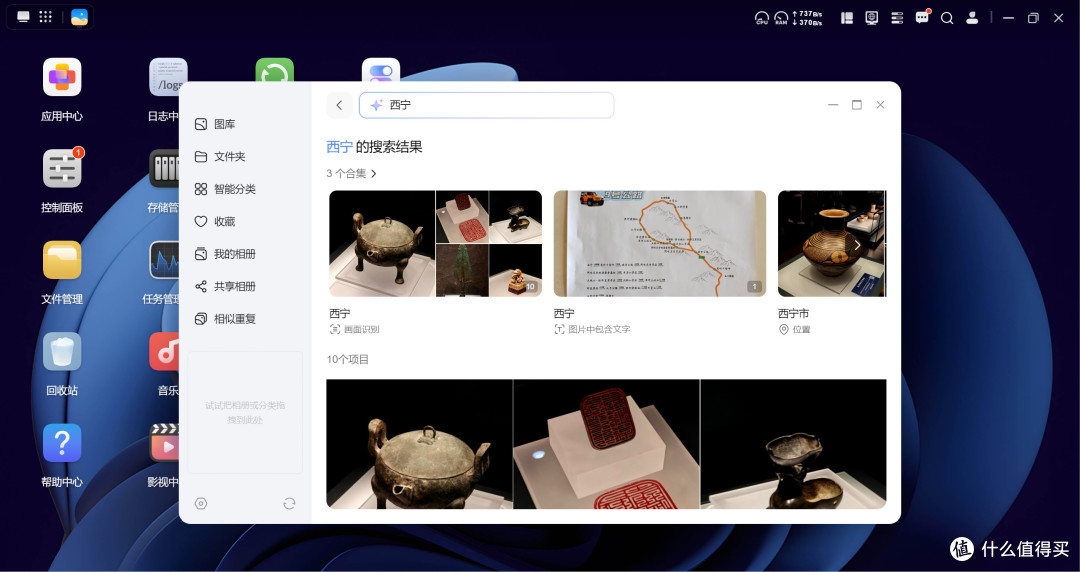Open the remote desktop monitor icon in the top bar

click(x=872, y=18)
